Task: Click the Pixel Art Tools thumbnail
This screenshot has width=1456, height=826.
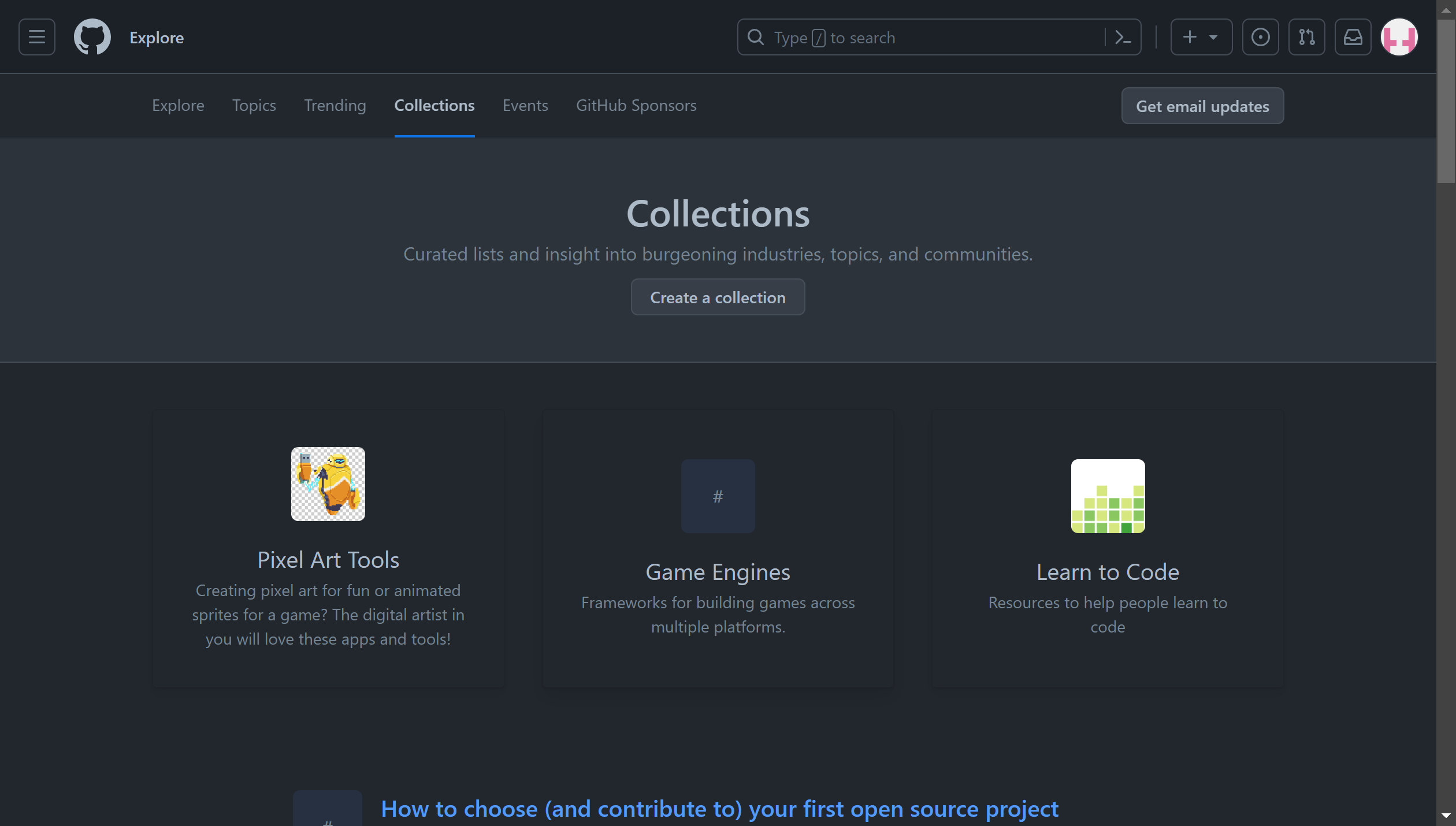Action: click(328, 484)
